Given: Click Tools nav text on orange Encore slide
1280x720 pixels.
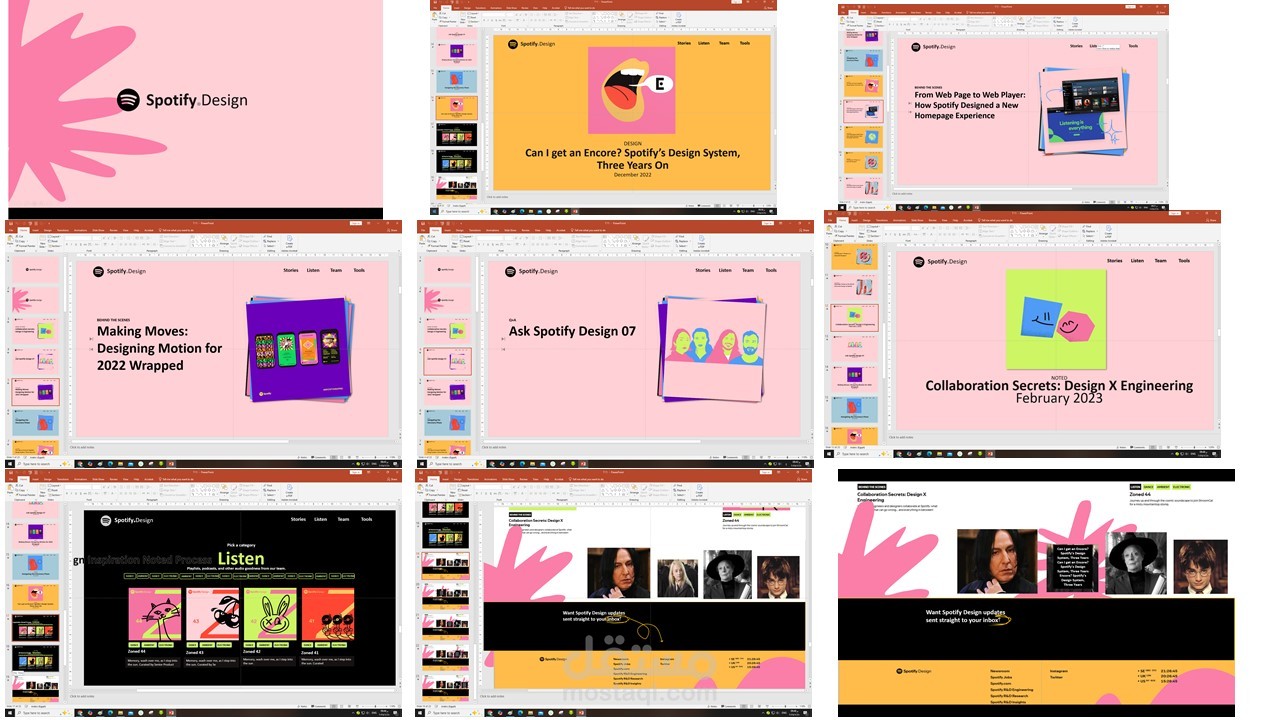Looking at the screenshot, I should (x=744, y=43).
